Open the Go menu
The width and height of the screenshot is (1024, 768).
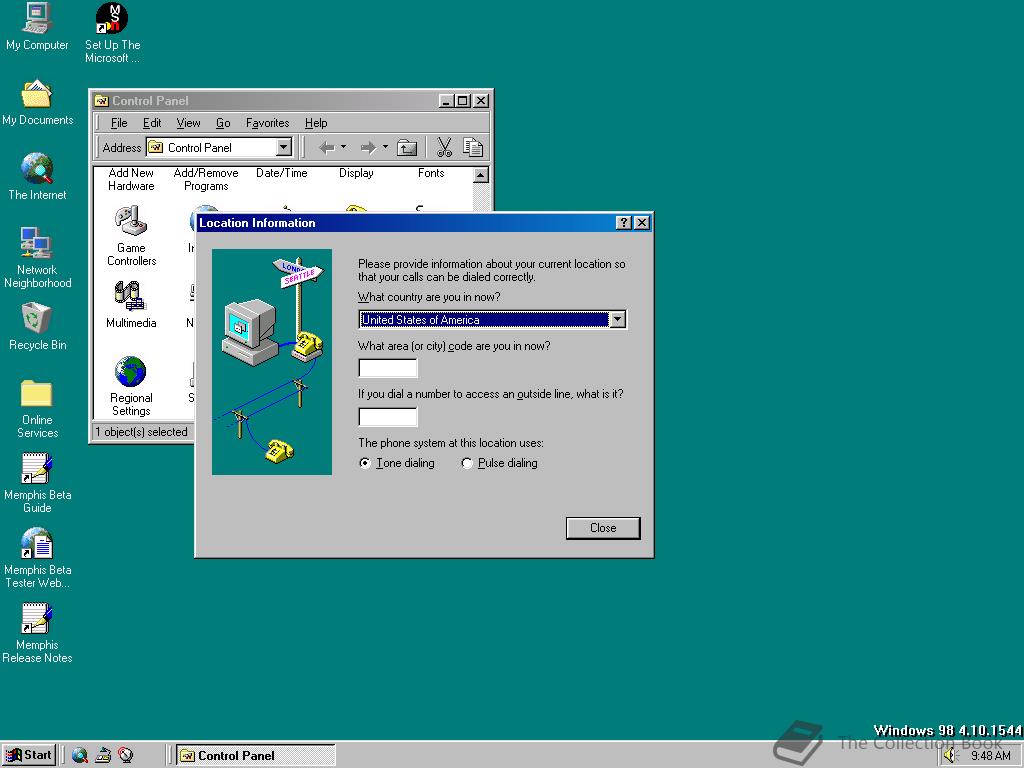point(223,123)
